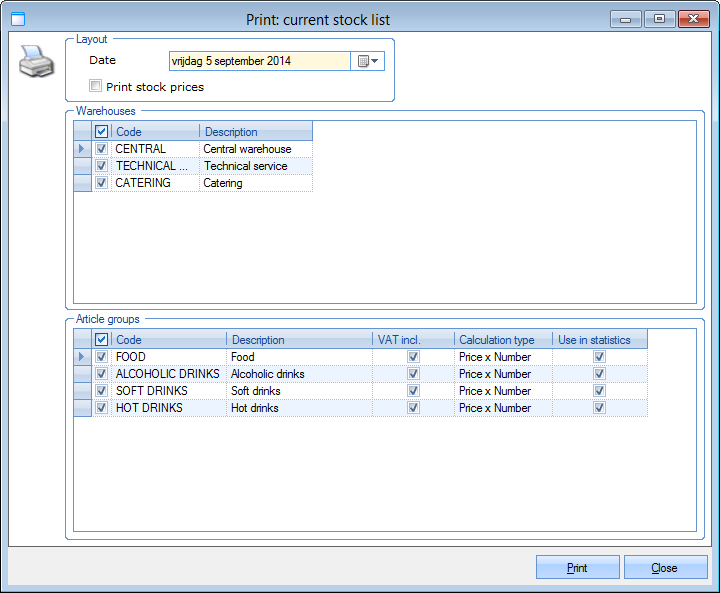Enable Print stock prices checkbox
Image resolution: width=720 pixels, height=593 pixels.
coord(96,87)
